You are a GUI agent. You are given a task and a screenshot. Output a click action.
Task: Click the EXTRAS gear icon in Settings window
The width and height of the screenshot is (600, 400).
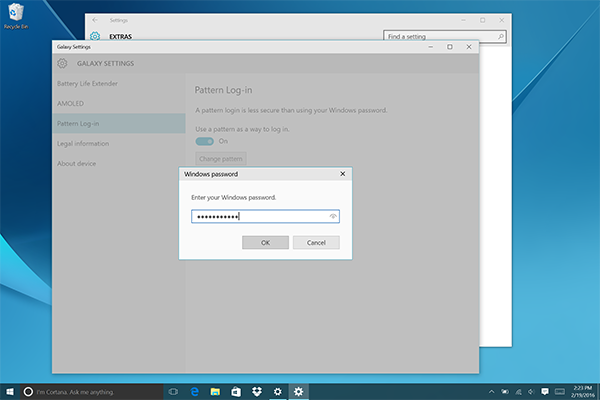(x=95, y=36)
